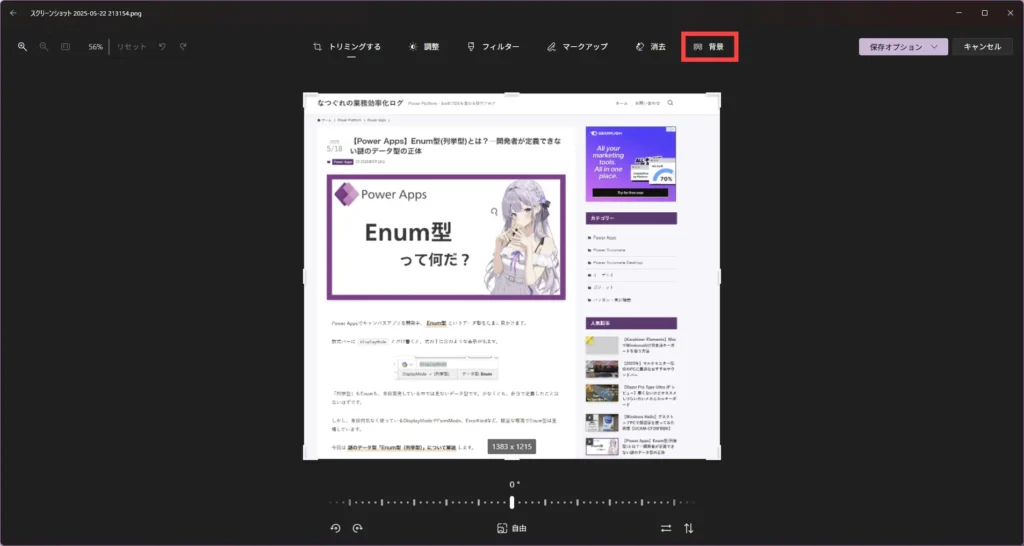Maximize the Photos window
1024x546 pixels.
985,13
